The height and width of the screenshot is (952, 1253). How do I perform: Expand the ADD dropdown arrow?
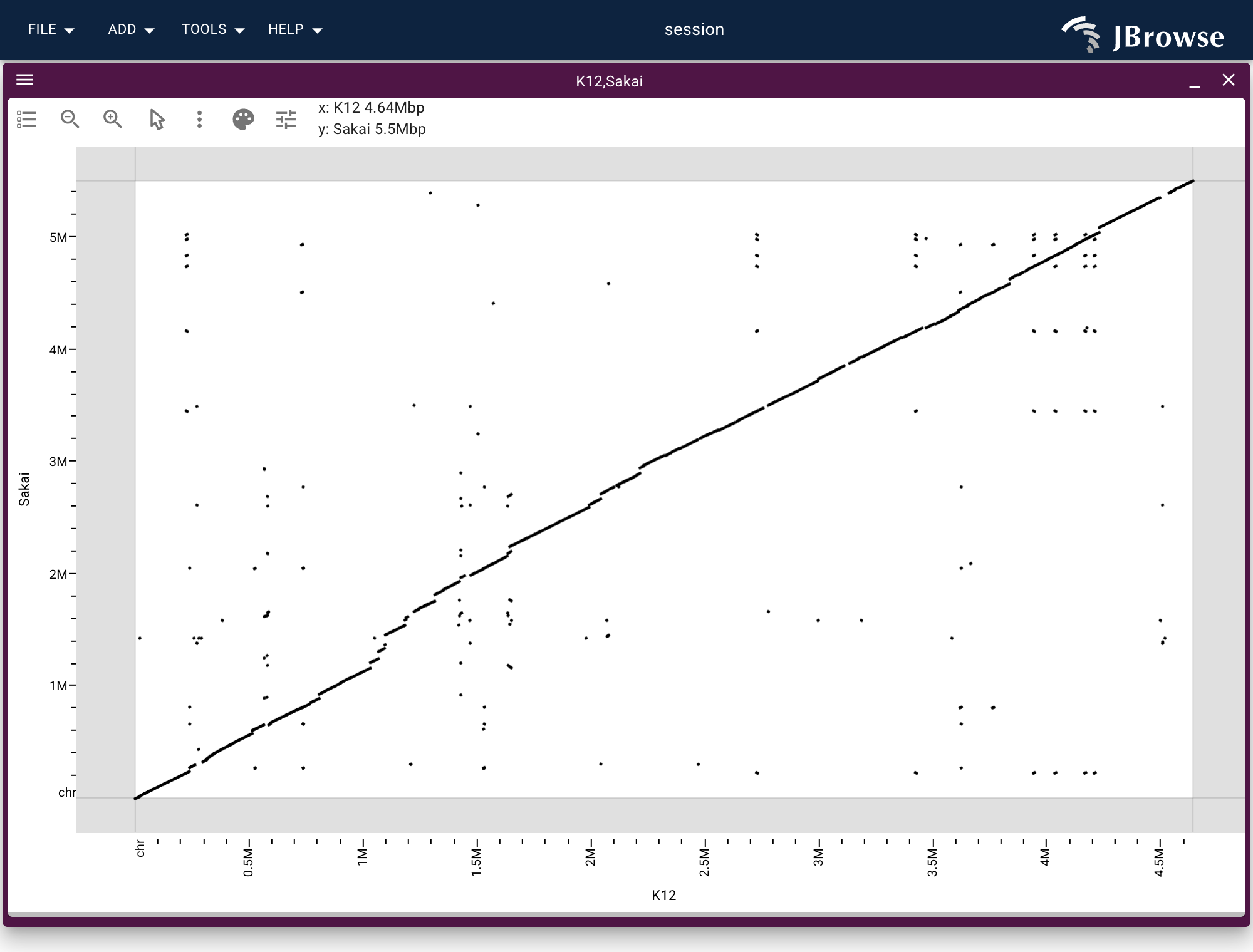coord(149,31)
